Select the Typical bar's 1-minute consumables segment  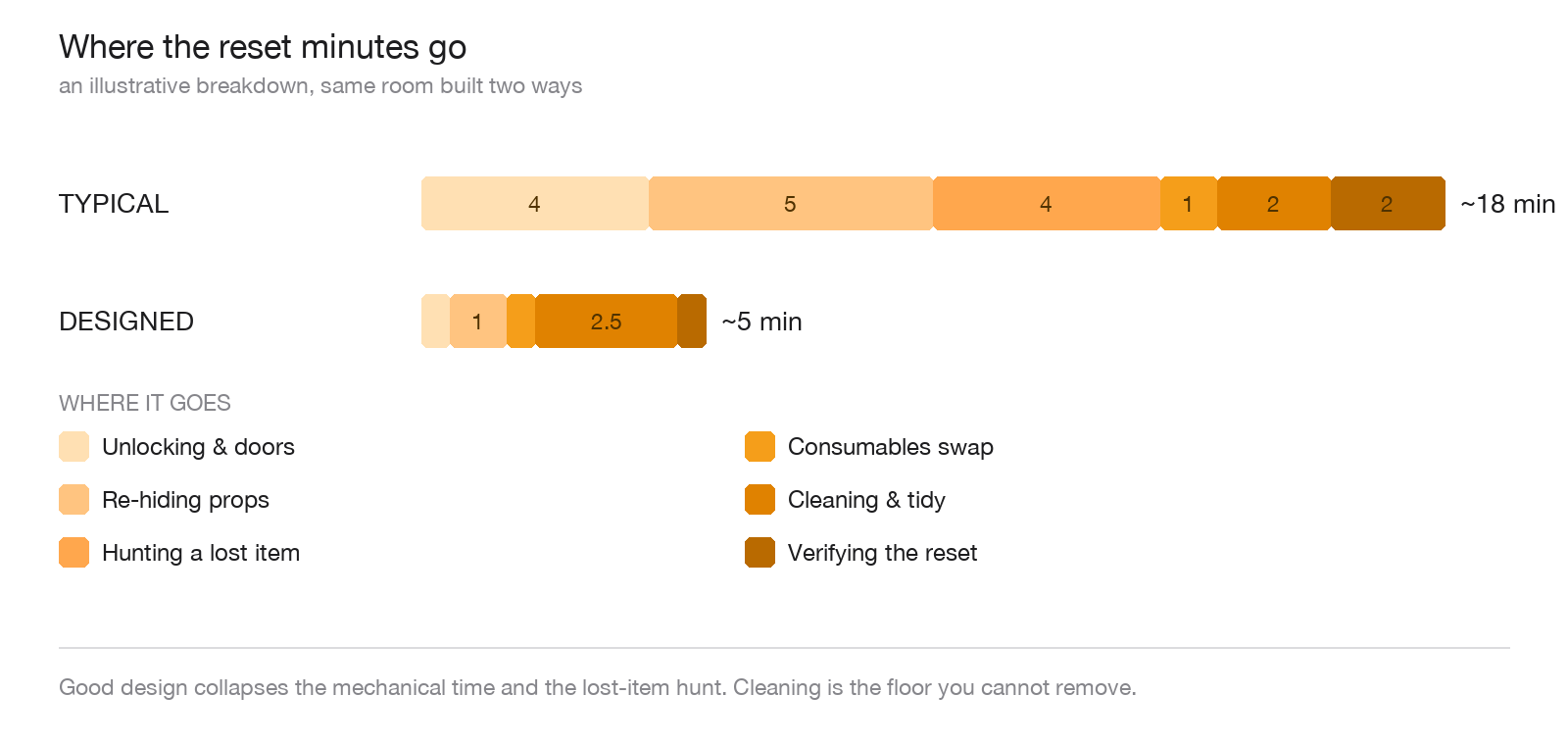pos(1189,204)
